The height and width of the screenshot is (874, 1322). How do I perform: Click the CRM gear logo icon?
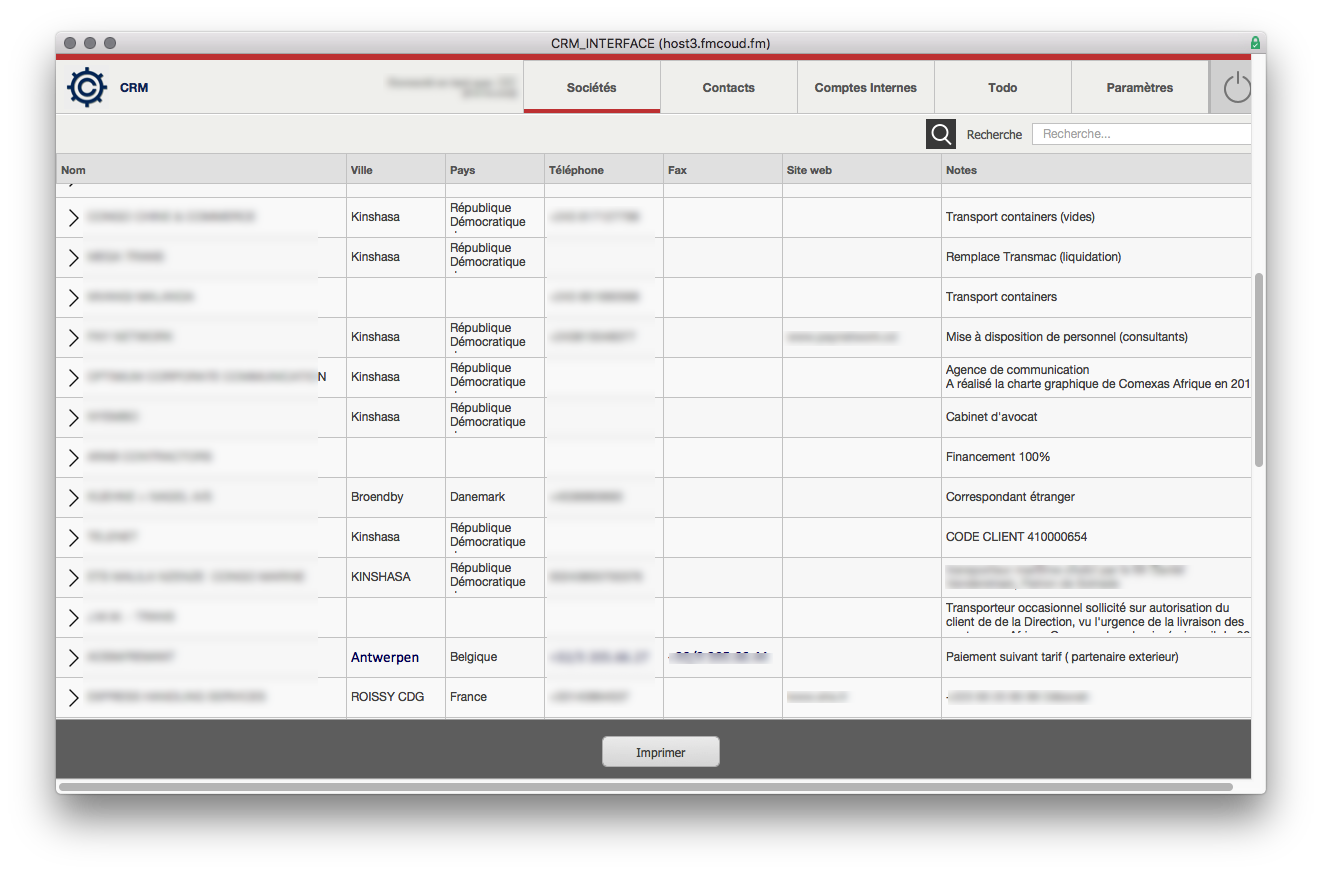point(87,87)
